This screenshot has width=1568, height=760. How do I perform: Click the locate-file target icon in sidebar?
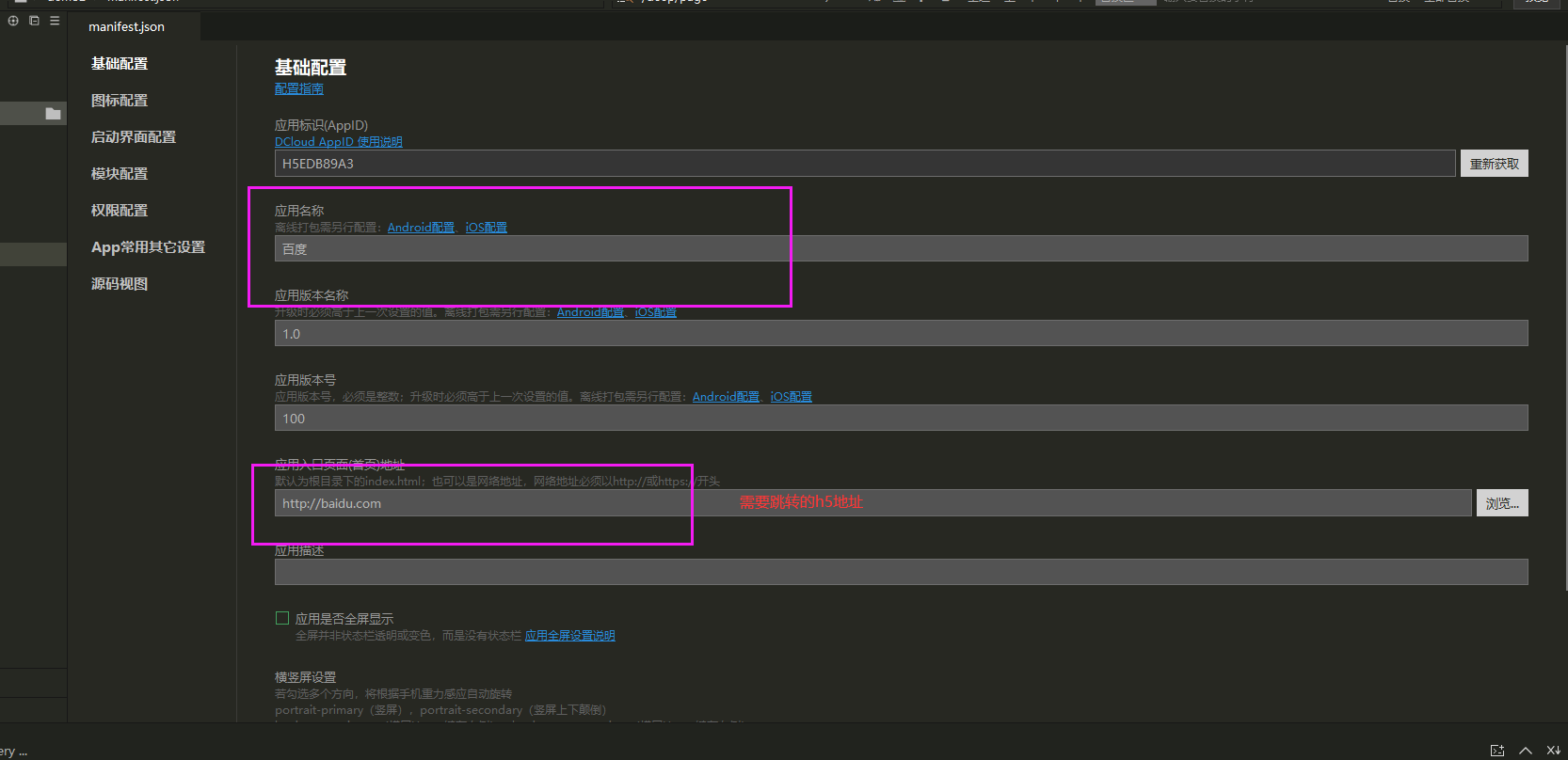[x=13, y=21]
